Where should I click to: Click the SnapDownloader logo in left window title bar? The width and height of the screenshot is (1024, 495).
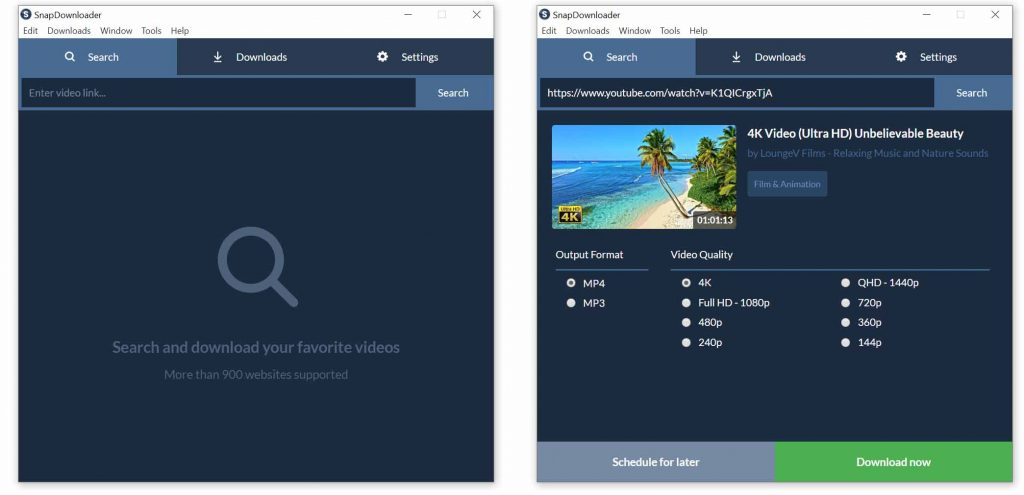[25, 14]
